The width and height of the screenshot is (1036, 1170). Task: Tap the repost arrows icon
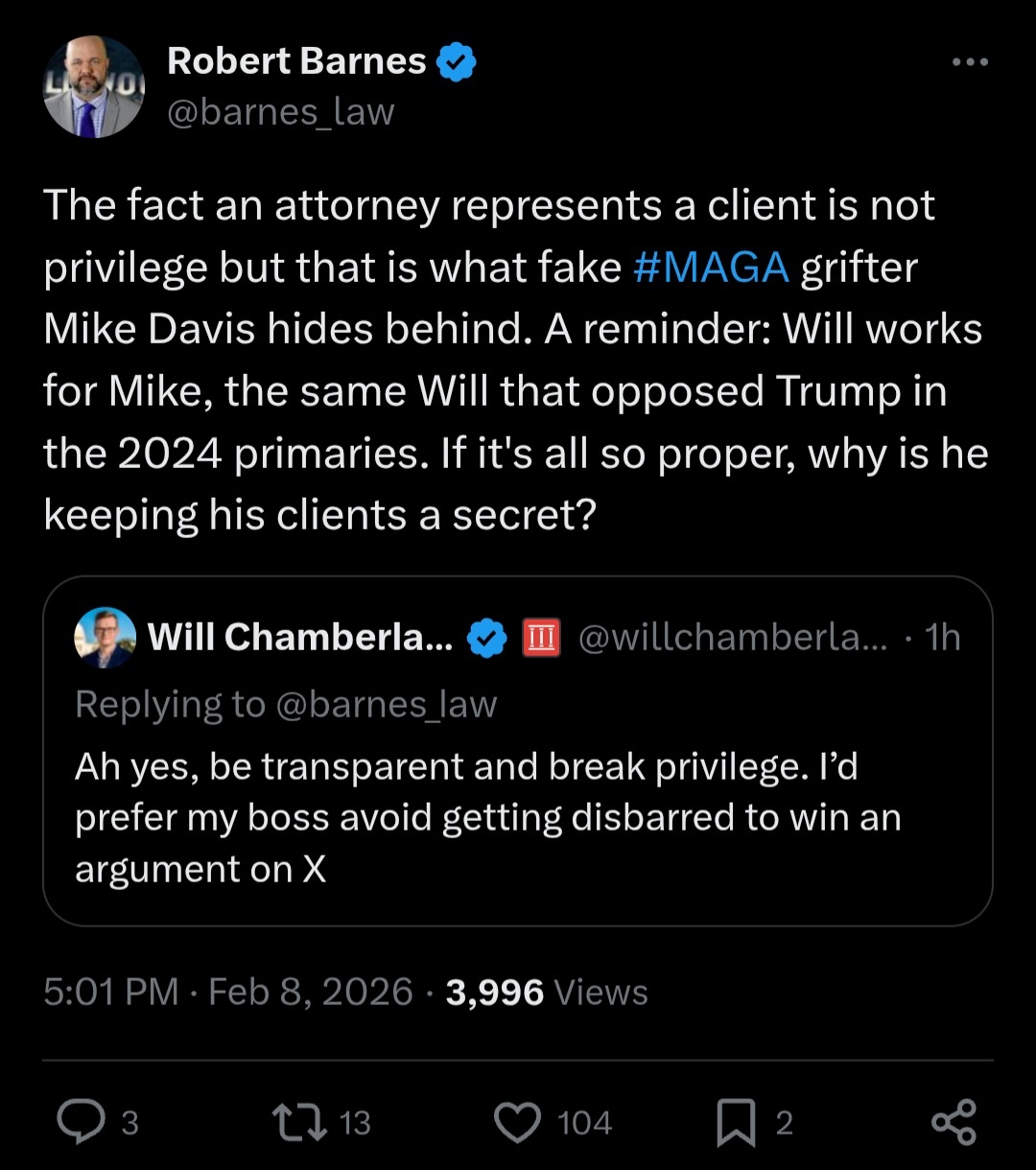point(298,1122)
